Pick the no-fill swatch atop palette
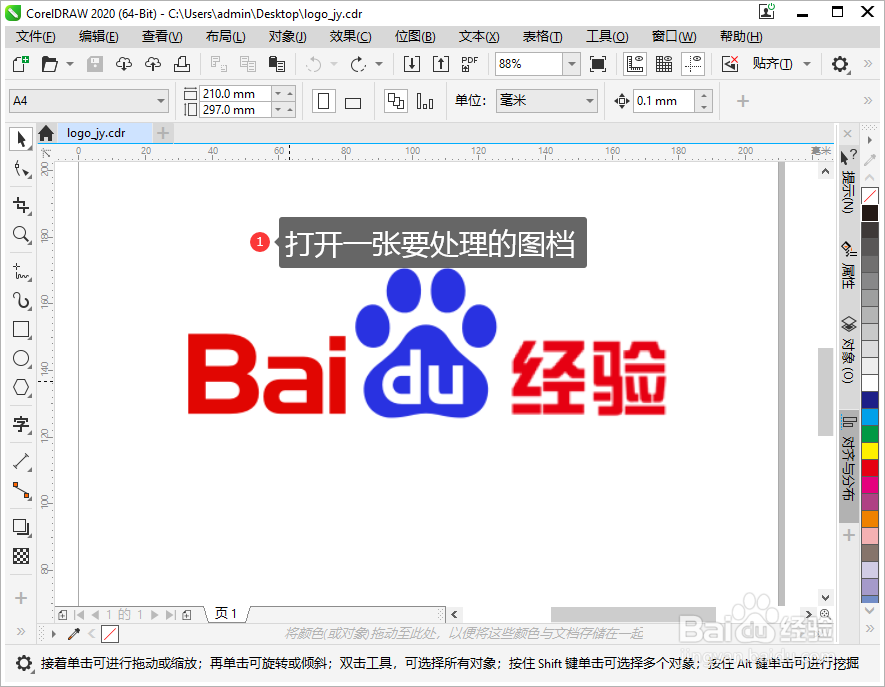 (x=870, y=196)
